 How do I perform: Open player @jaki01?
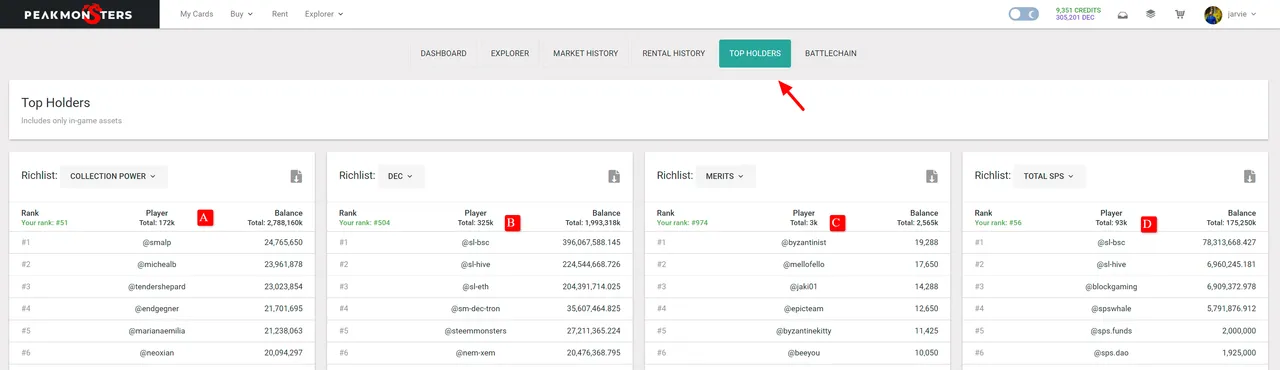pyautogui.click(x=805, y=287)
